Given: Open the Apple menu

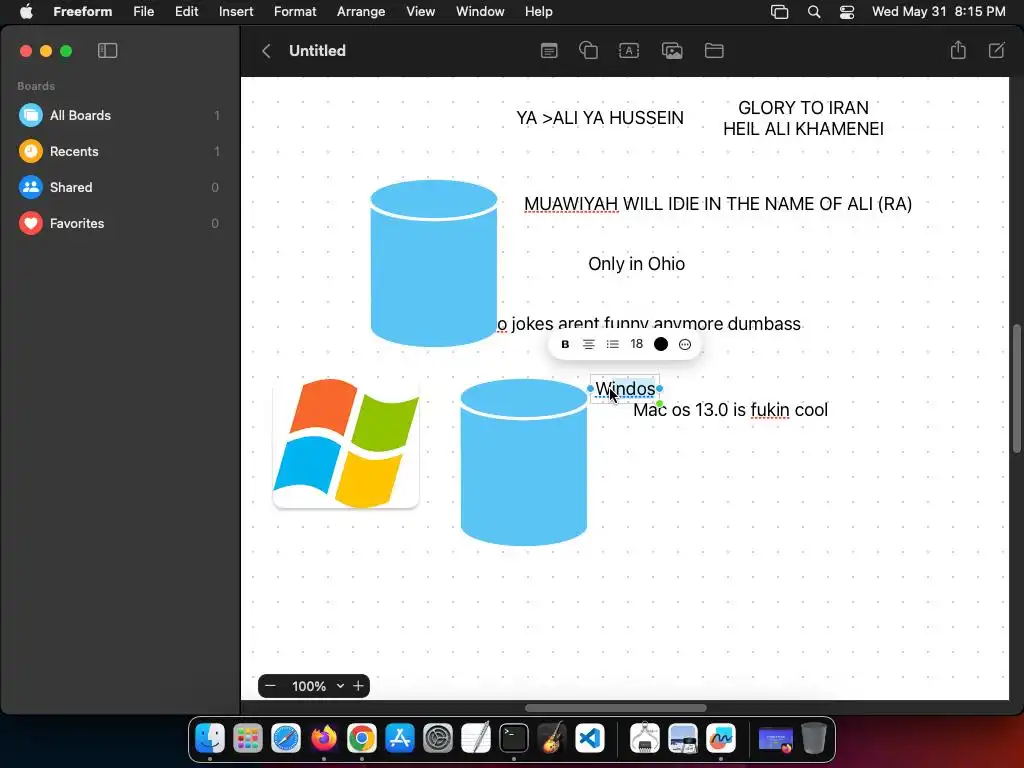Looking at the screenshot, I should 26,12.
